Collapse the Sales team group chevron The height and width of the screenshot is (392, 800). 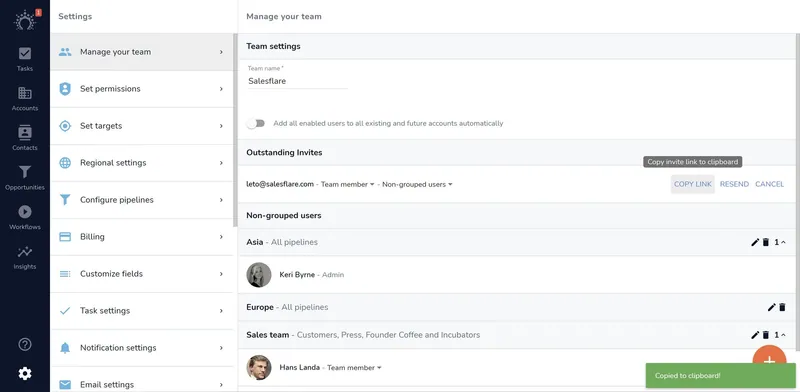[783, 335]
